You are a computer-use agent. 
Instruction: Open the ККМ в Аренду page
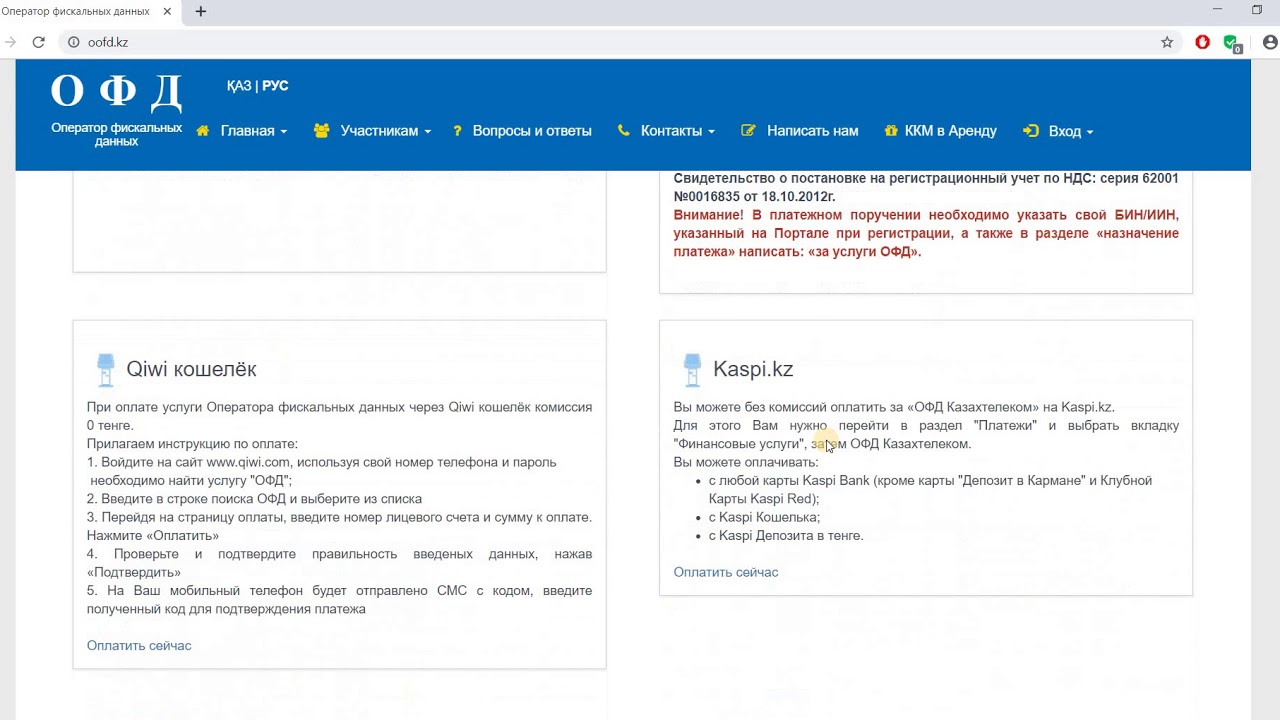951,131
